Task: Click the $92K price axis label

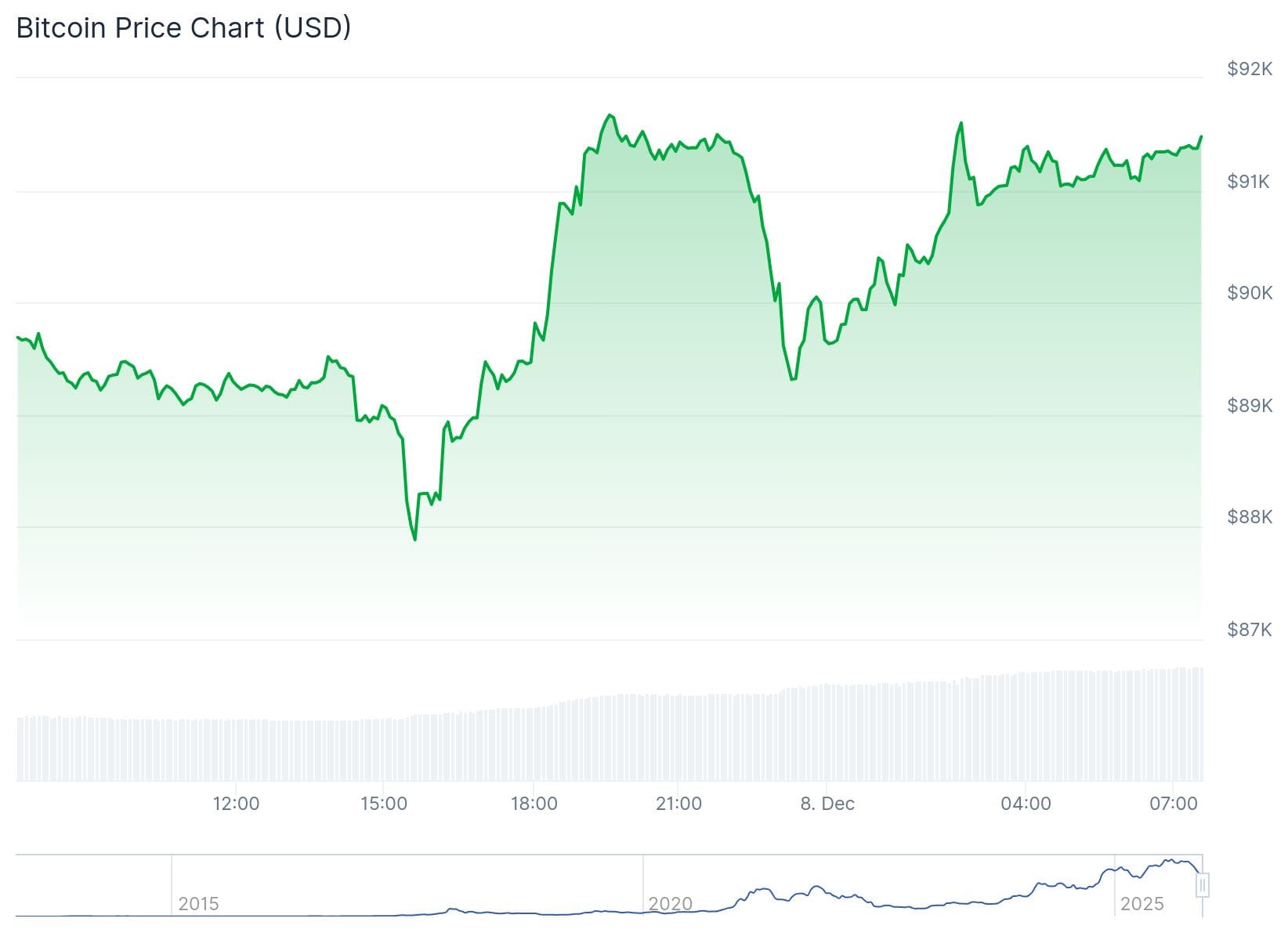Action: [x=1250, y=69]
